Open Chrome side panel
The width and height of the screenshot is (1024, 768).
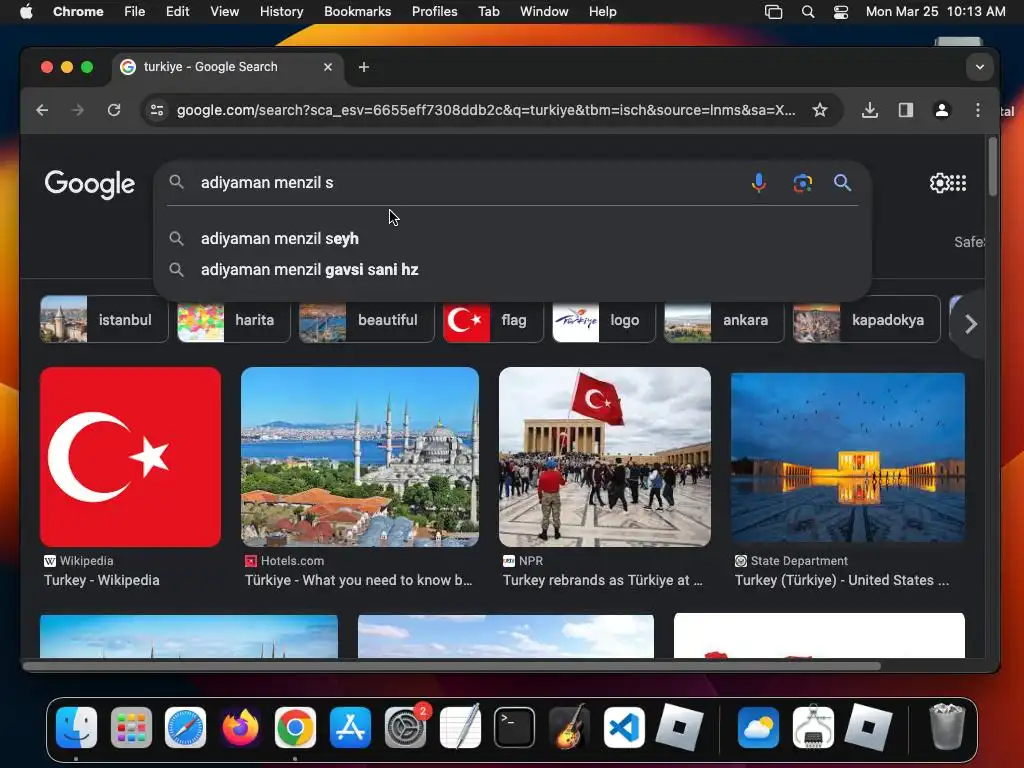click(x=906, y=110)
